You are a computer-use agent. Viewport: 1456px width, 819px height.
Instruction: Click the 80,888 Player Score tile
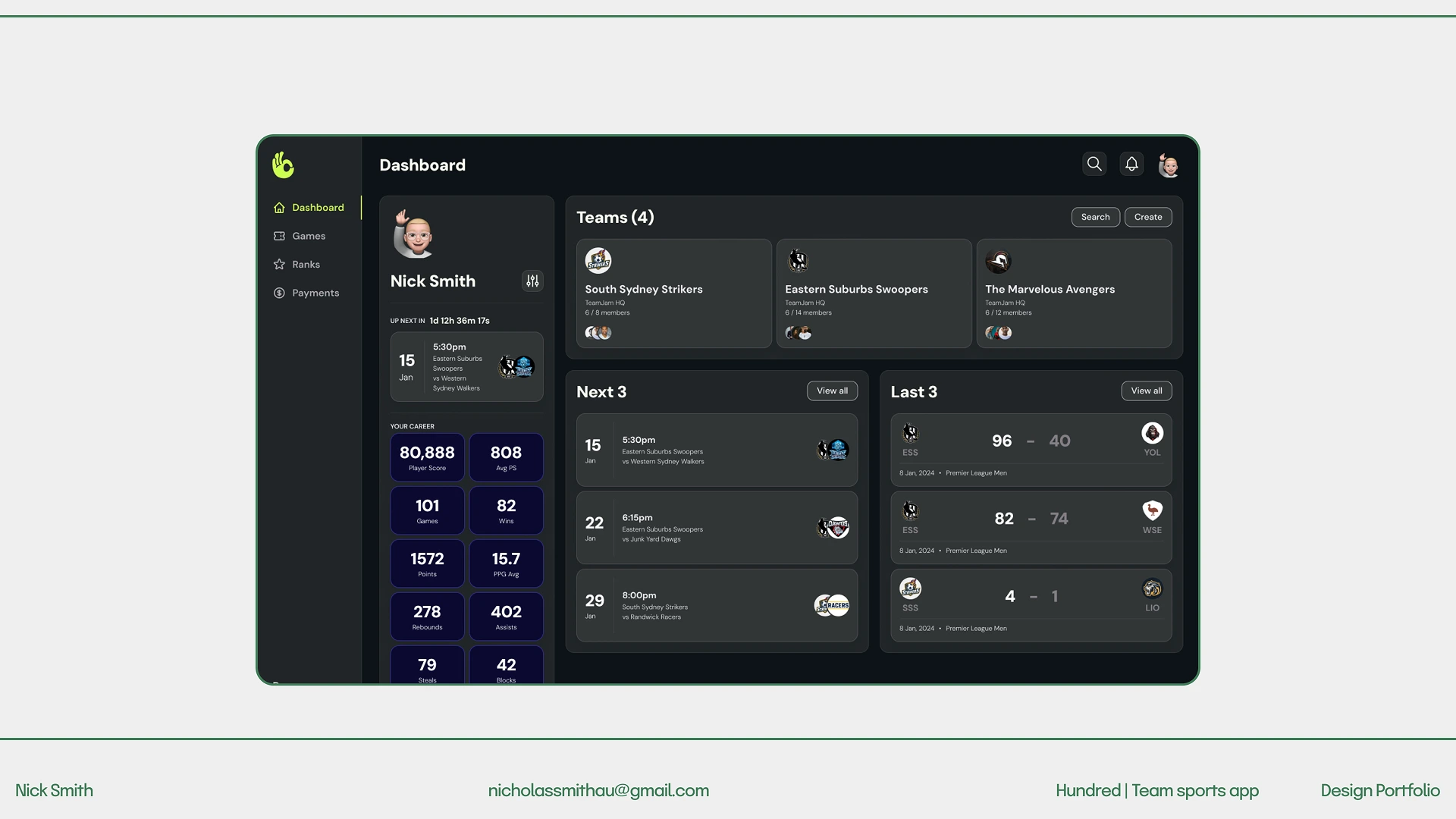[427, 457]
